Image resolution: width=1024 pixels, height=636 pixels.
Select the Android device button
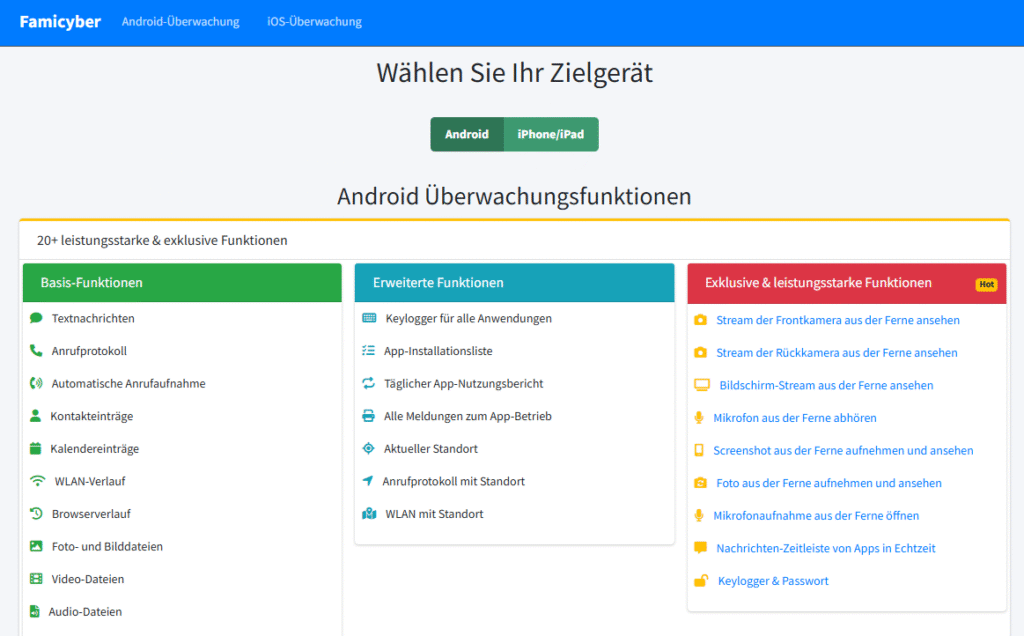(467, 134)
